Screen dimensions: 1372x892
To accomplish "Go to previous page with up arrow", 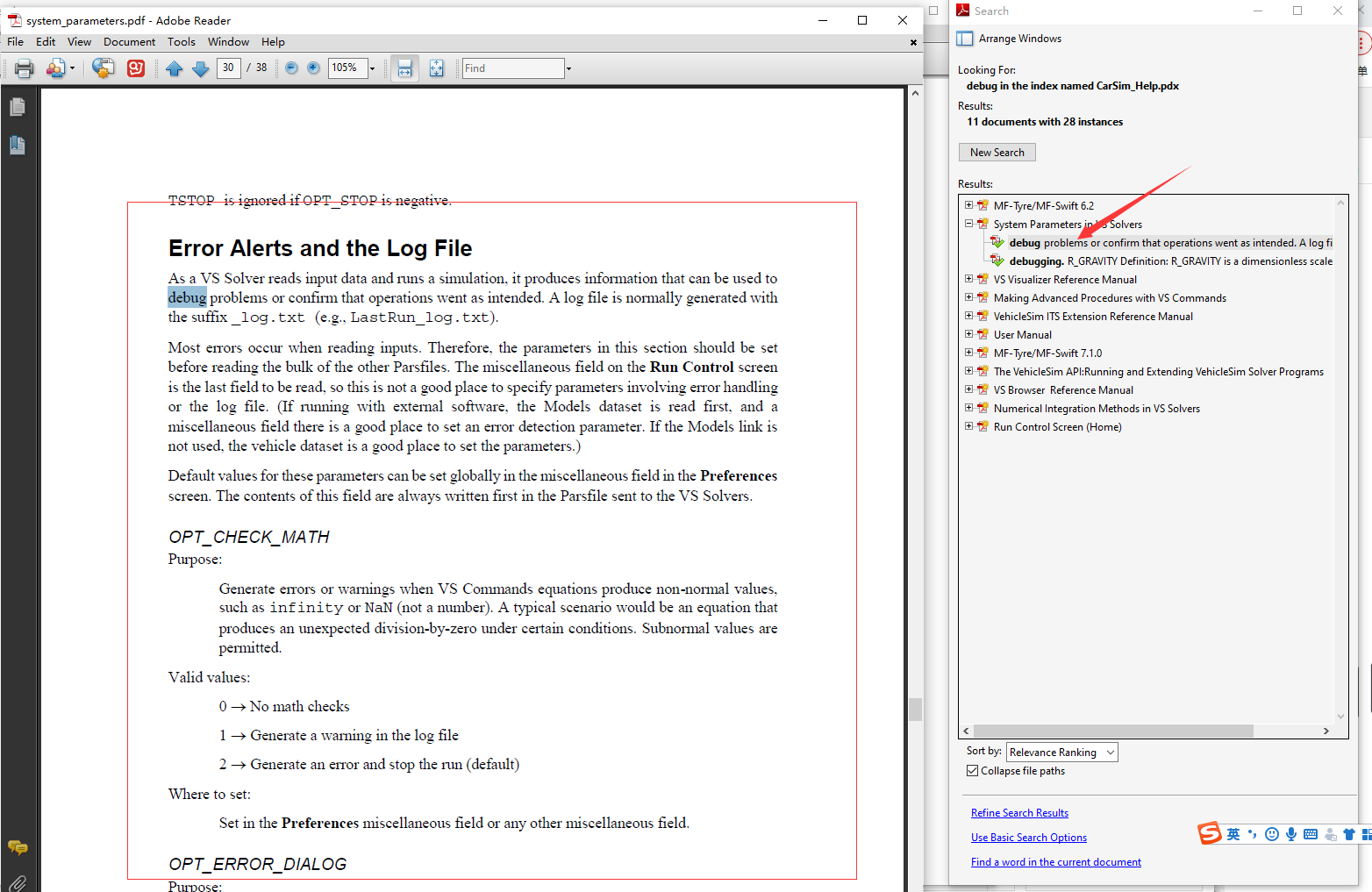I will point(174,68).
